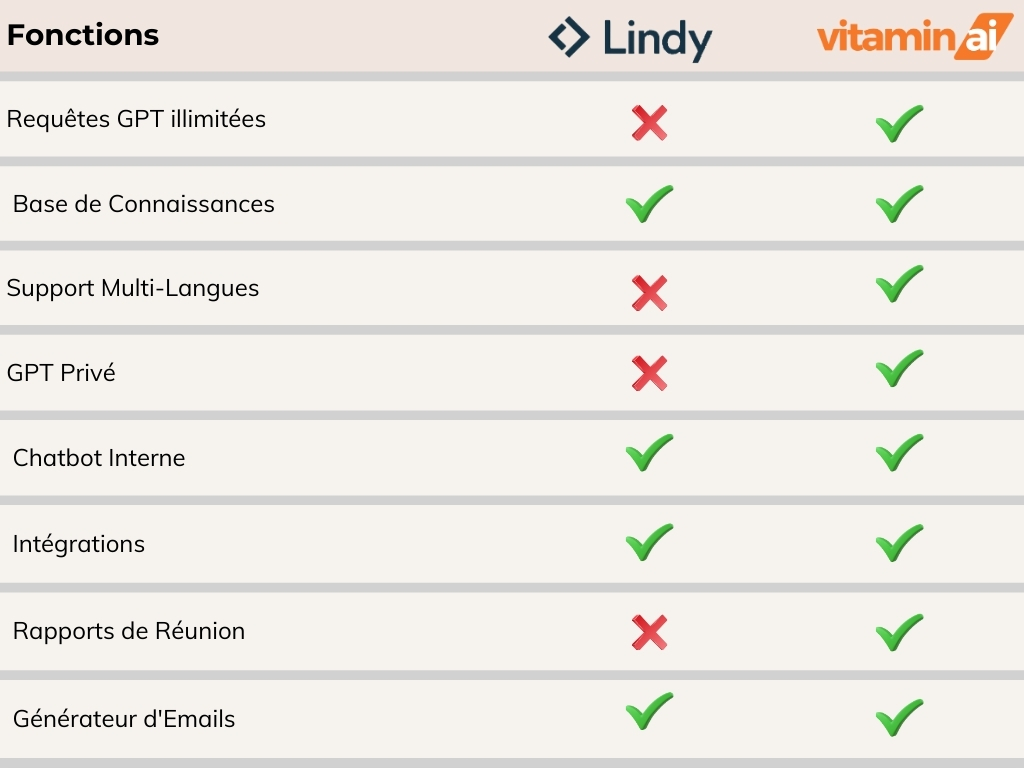Click Lindy's green check for Base de Connaissances

pyautogui.click(x=649, y=204)
